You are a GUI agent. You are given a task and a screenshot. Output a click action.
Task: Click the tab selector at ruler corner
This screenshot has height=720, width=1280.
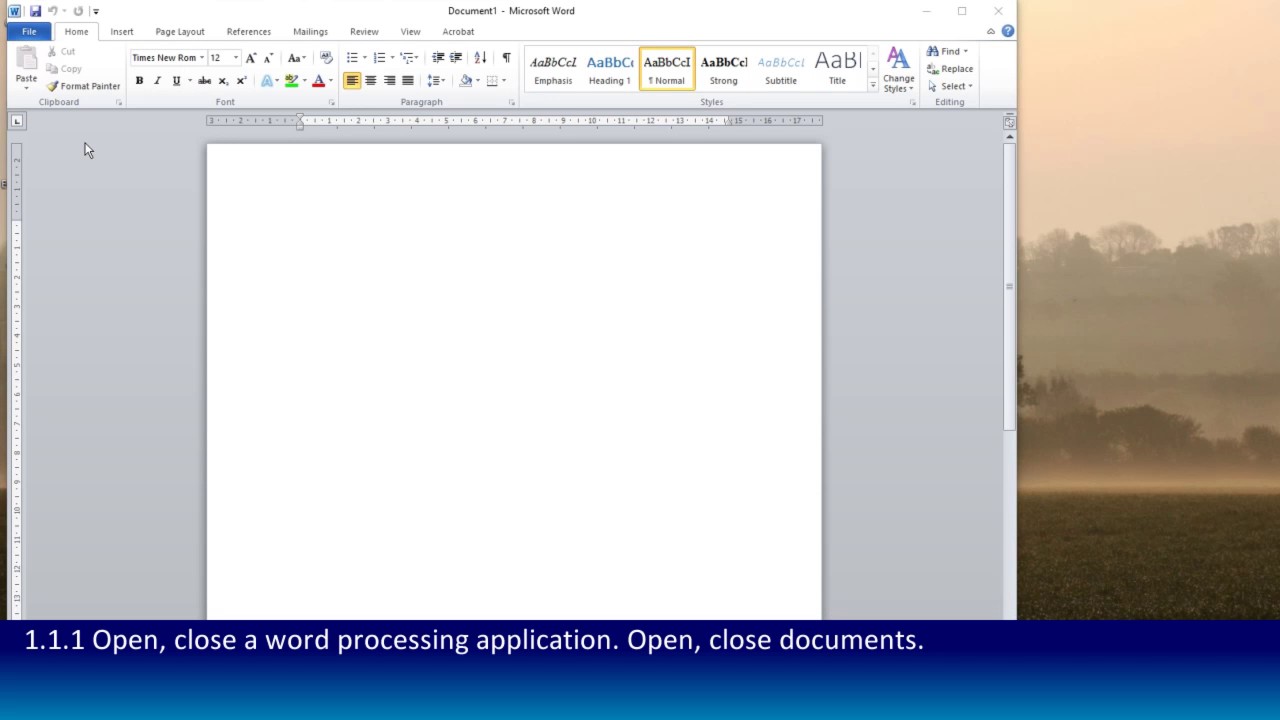coord(16,121)
